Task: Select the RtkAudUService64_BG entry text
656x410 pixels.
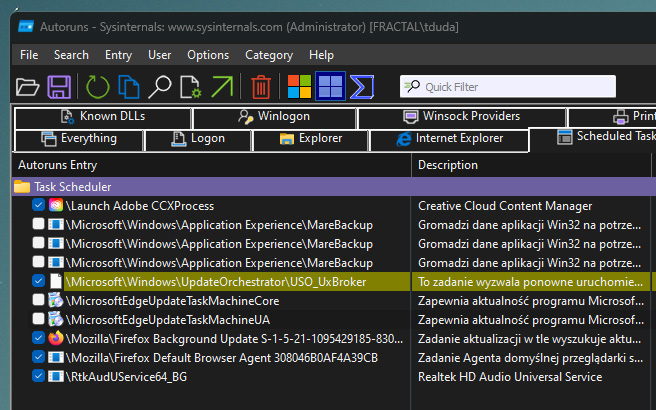Action: [x=126, y=377]
